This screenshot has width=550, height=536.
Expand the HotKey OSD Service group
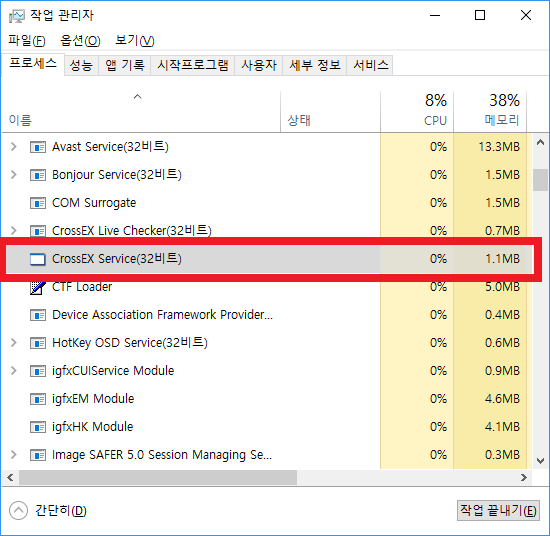[x=14, y=343]
